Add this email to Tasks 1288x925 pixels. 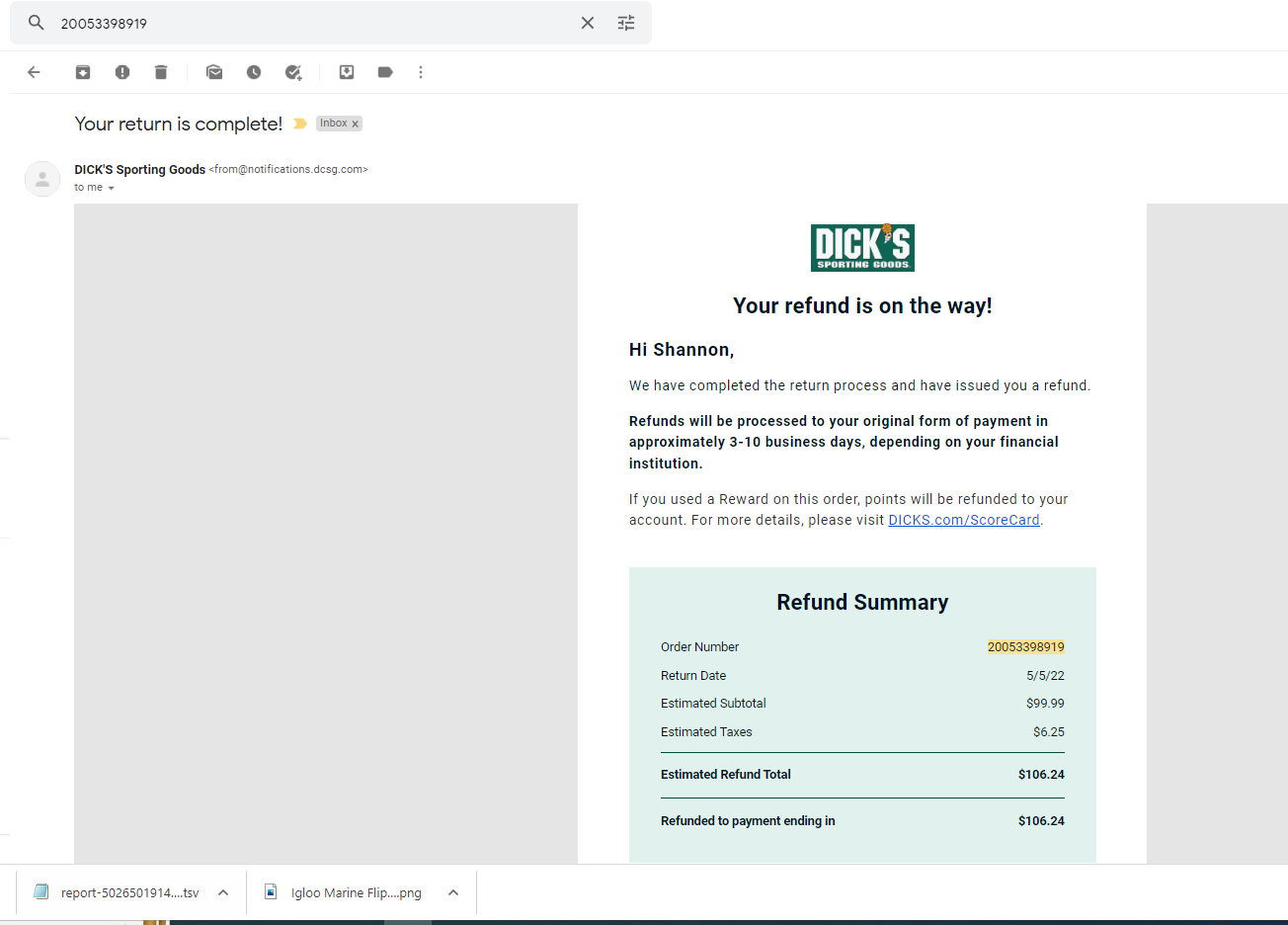(293, 72)
